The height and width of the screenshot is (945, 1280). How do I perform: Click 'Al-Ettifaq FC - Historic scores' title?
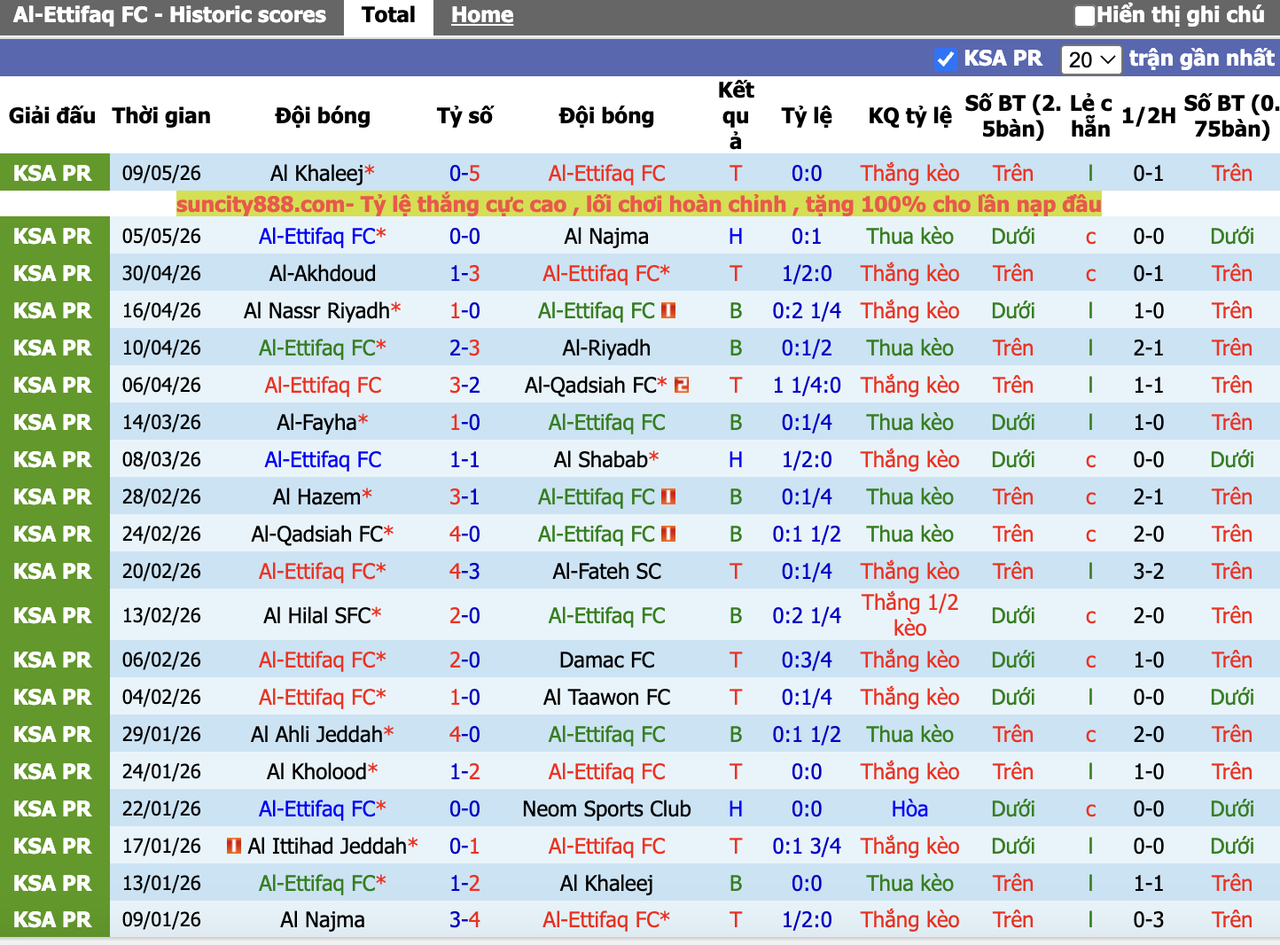[170, 16]
